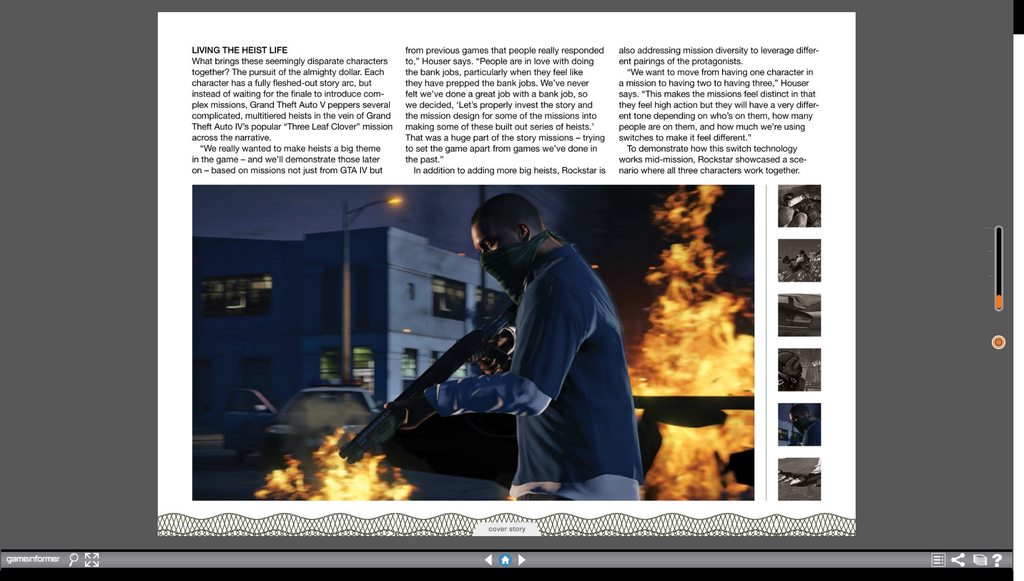Select the last thumbnail showing a jet
This screenshot has width=1024, height=581.
pyautogui.click(x=799, y=479)
